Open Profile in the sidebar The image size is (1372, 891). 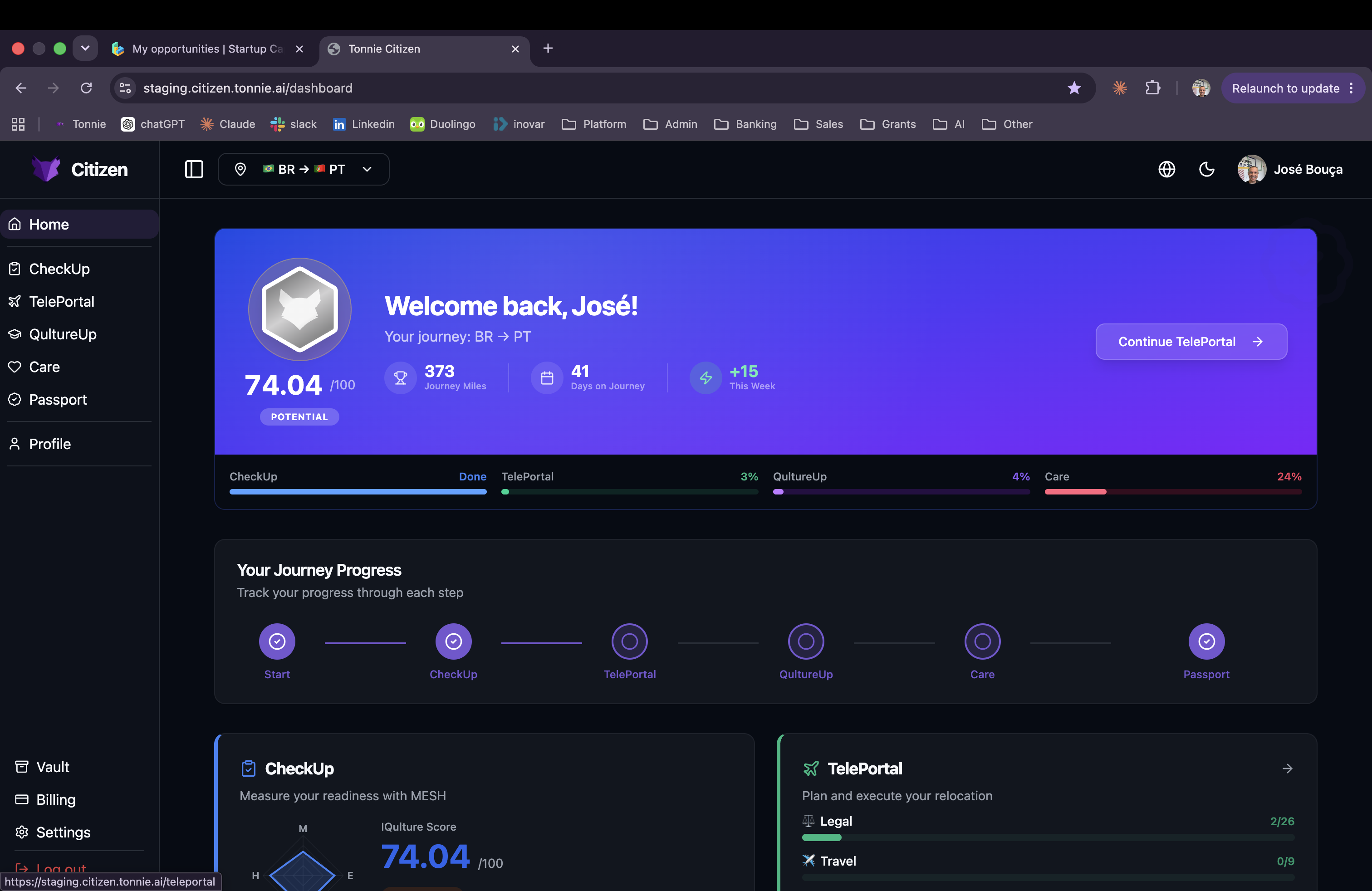(x=79, y=444)
